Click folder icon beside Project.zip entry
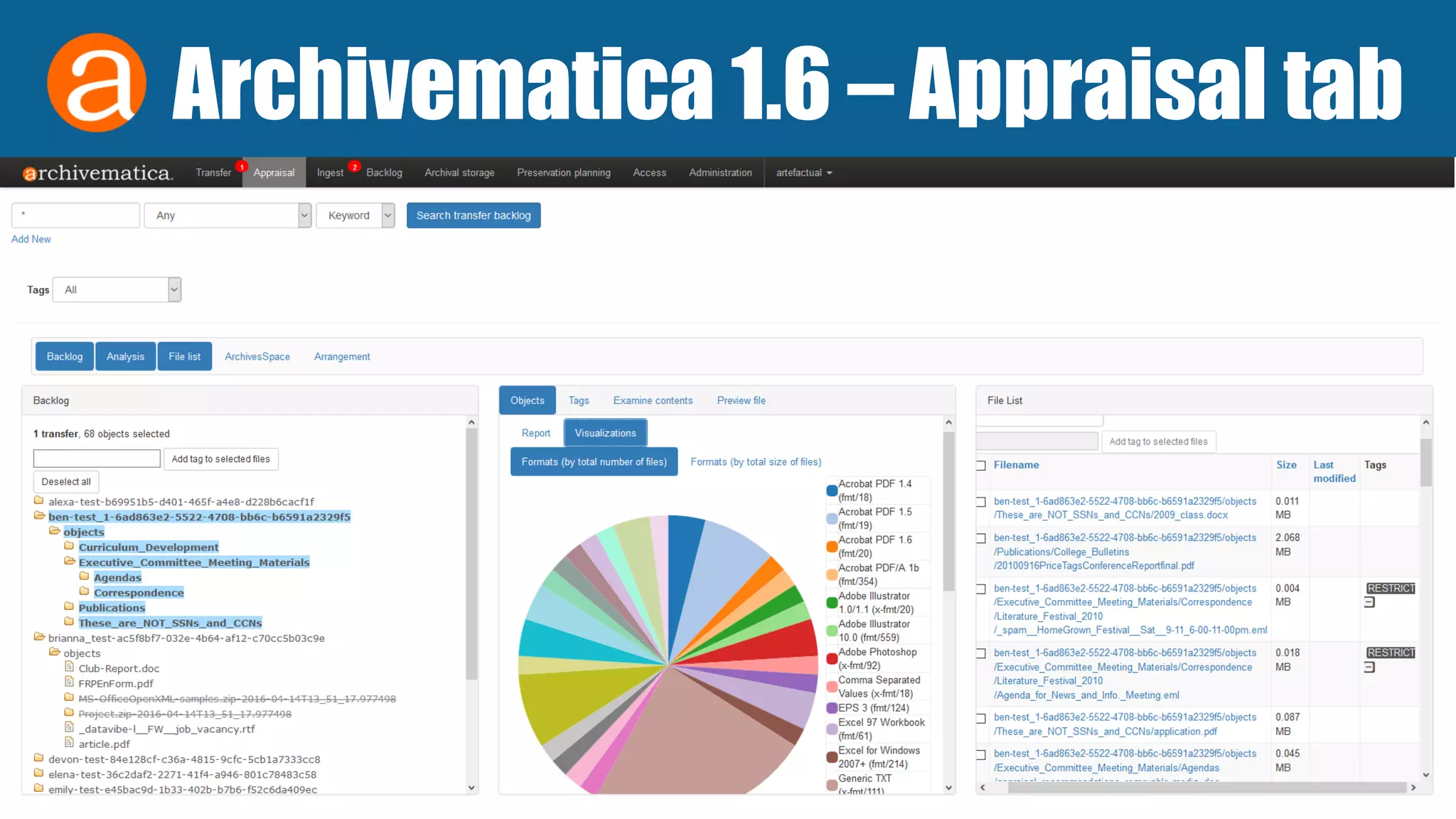Image resolution: width=1456 pixels, height=819 pixels. click(x=69, y=712)
